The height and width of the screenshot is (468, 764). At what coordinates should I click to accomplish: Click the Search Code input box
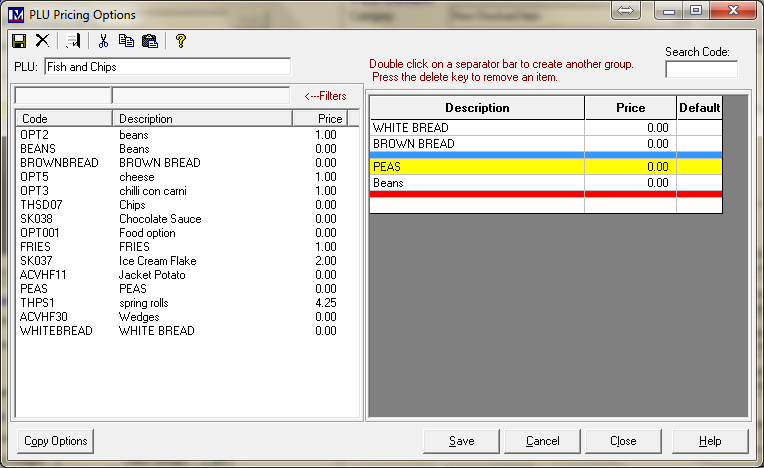point(702,69)
